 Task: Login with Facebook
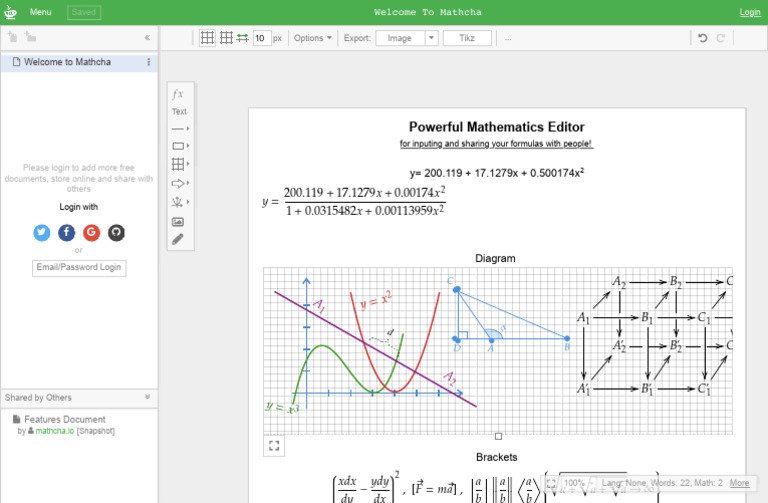67,233
